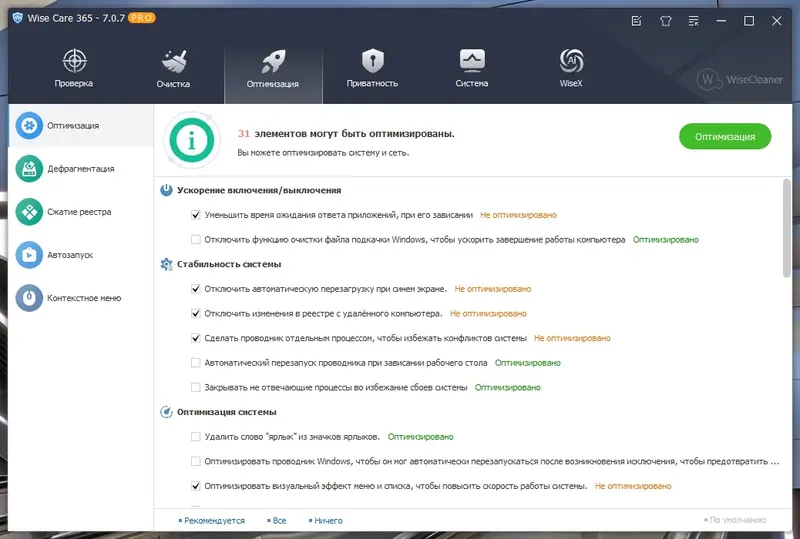The image size is (800, 539).
Task: Open the skin (T-shirt) icon in title bar
Action: (x=665, y=21)
